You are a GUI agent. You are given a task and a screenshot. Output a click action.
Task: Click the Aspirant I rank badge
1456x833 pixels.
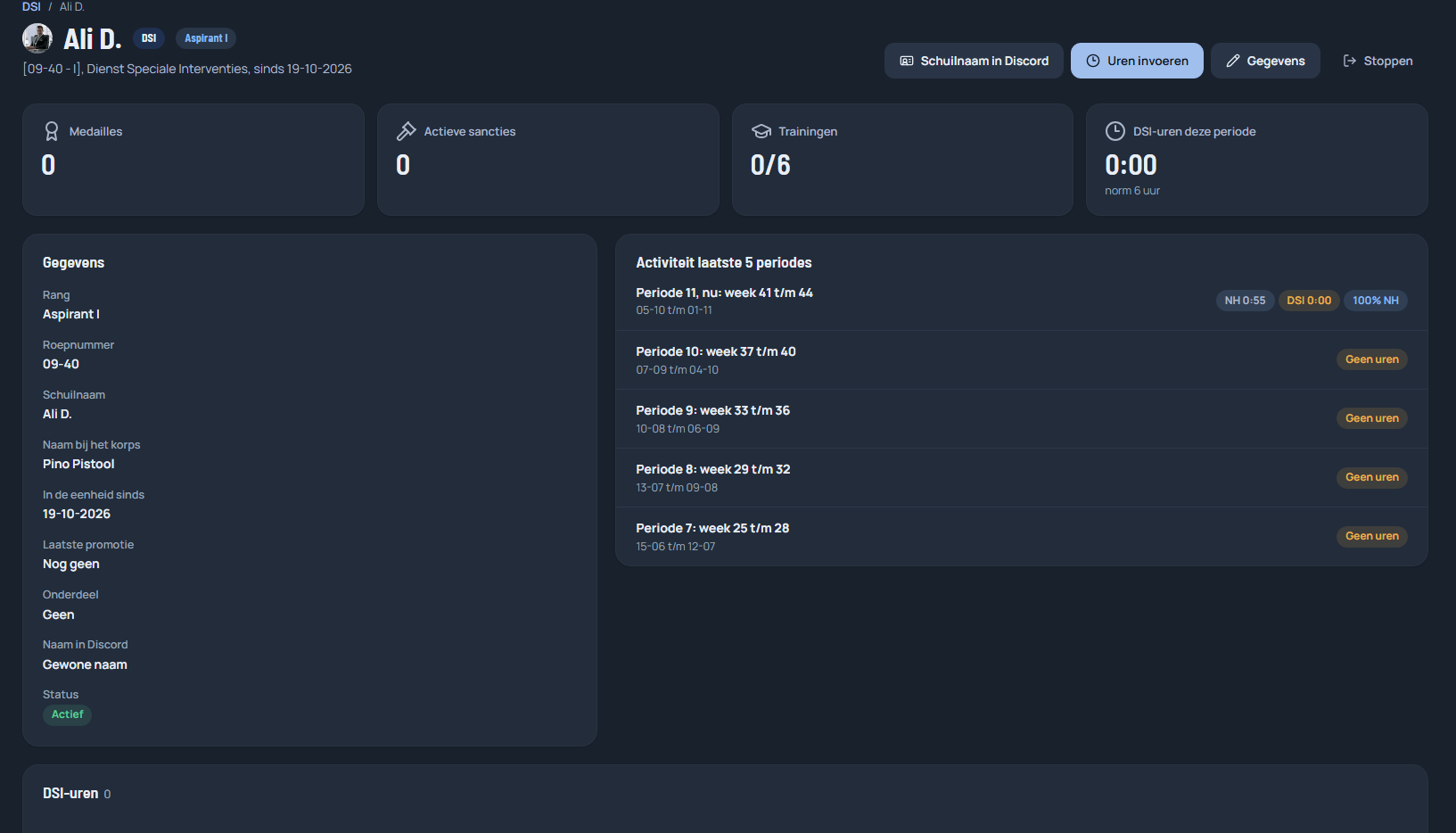click(206, 38)
